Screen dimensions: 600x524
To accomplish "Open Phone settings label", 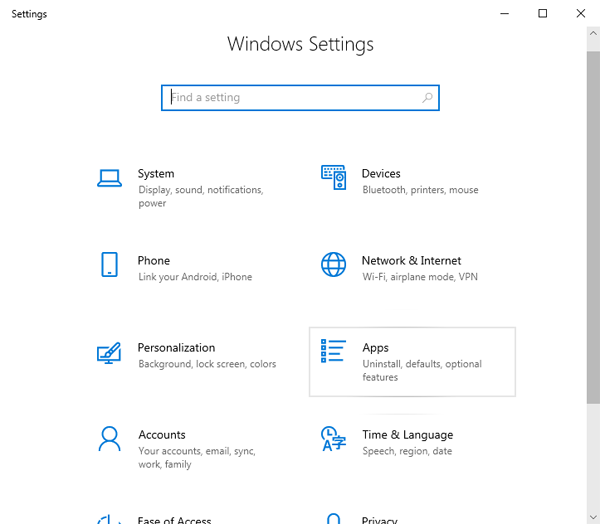I will [154, 261].
